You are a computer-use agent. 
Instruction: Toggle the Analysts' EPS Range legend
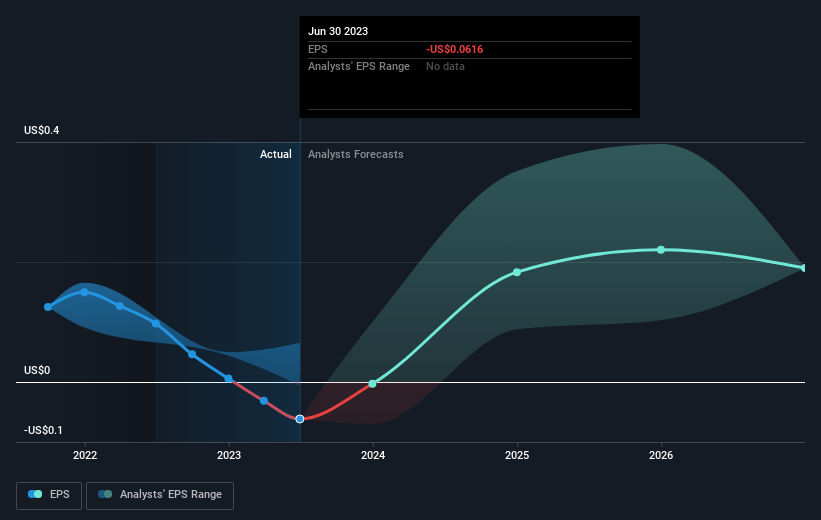(160, 495)
